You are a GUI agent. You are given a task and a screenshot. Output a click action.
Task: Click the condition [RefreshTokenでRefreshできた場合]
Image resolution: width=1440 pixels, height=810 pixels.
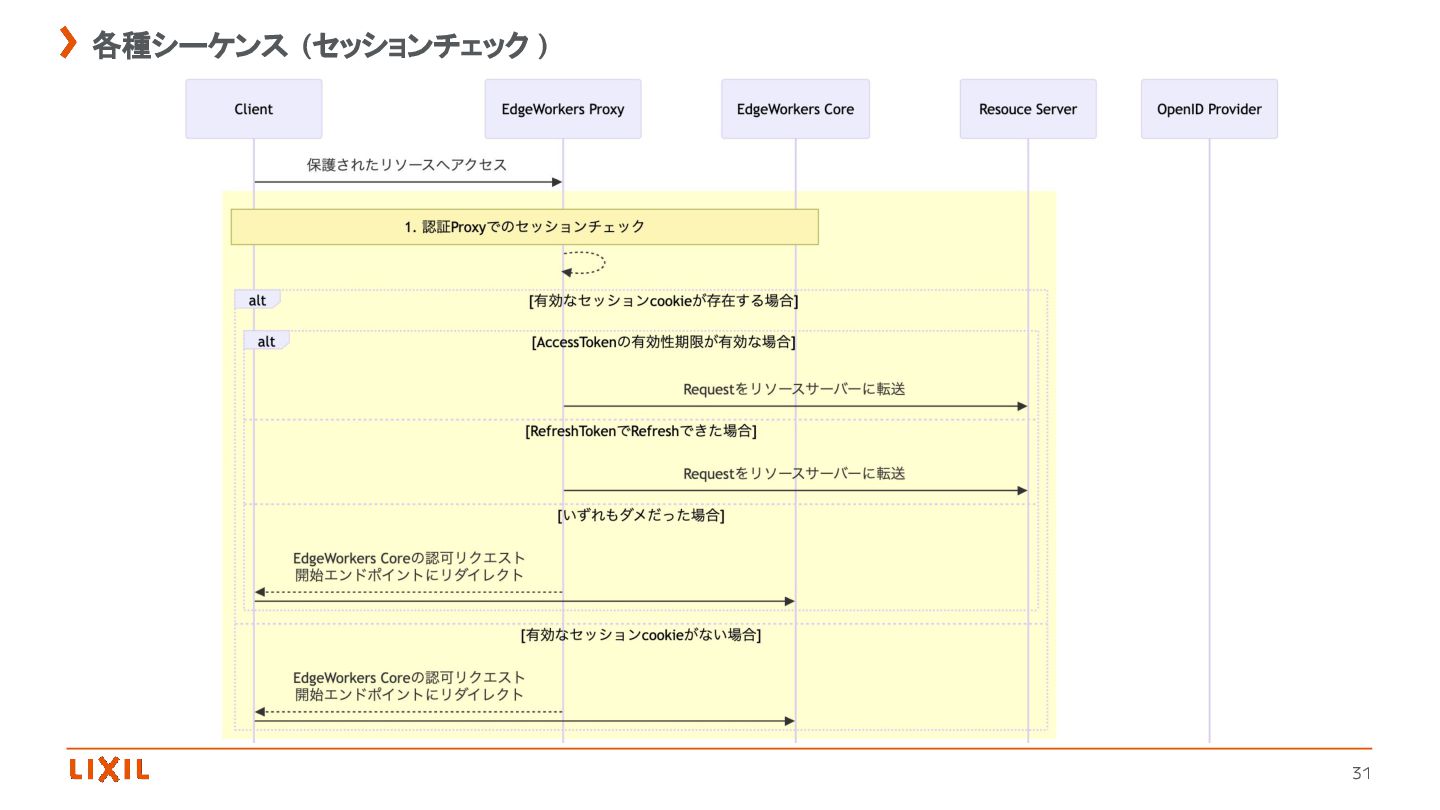click(x=641, y=432)
